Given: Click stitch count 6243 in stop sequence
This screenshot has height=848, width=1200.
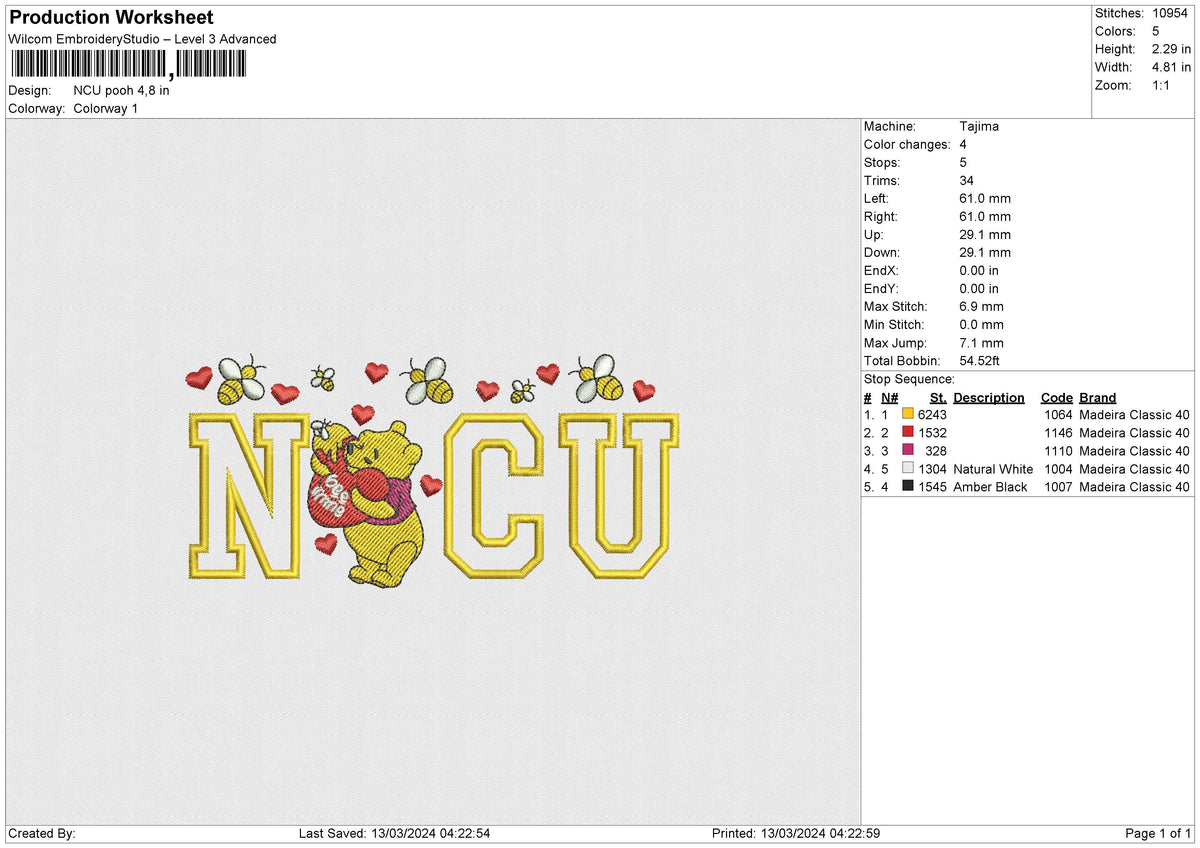Looking at the screenshot, I should pos(932,414).
